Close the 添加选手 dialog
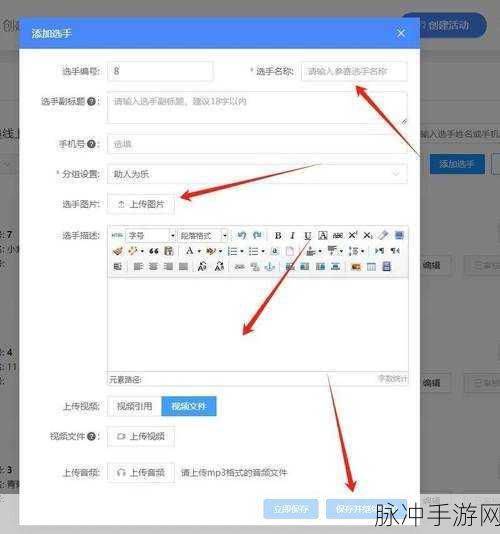The height and width of the screenshot is (534, 500). pos(401,33)
